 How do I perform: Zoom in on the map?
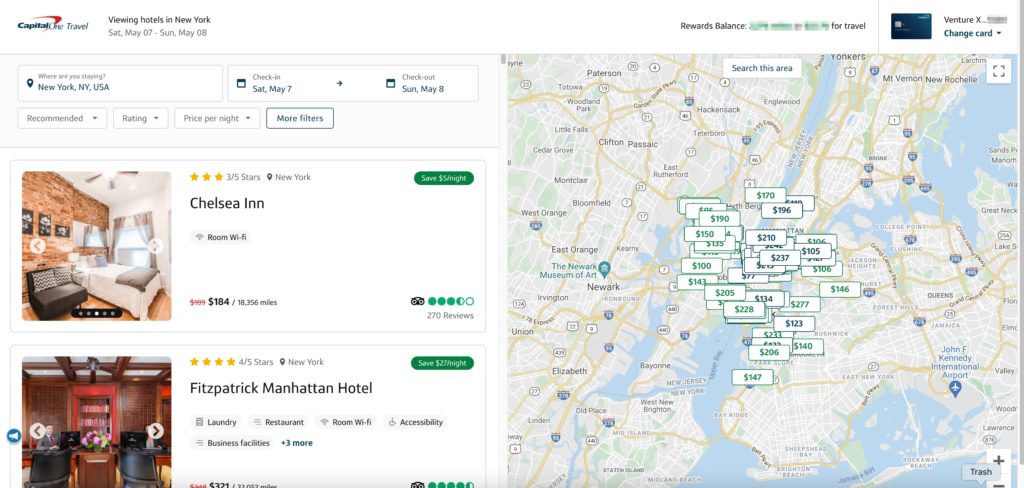(x=999, y=461)
